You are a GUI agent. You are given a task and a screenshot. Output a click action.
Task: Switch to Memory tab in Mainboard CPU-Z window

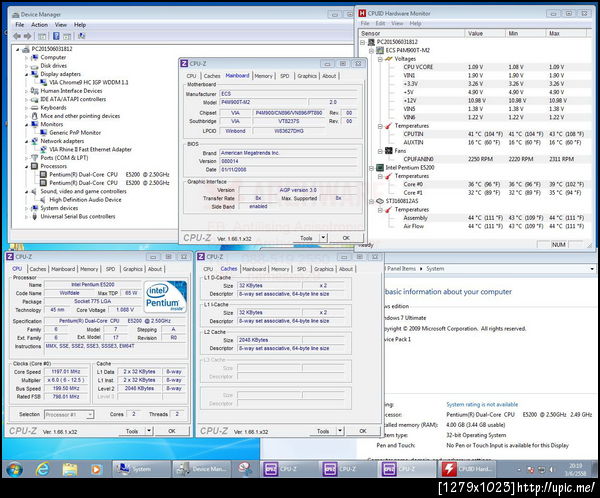pos(263,76)
